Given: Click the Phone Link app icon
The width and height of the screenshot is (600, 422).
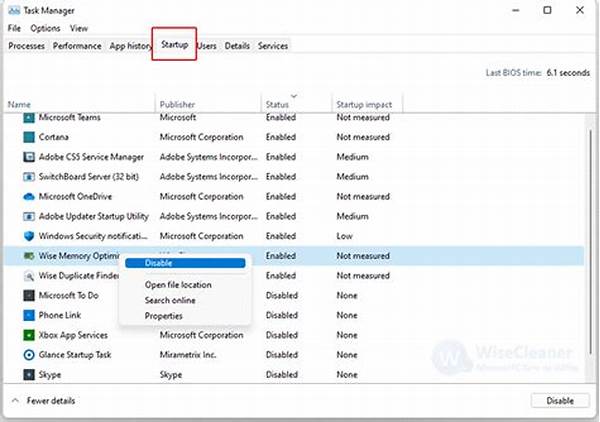Looking at the screenshot, I should pos(29,315).
